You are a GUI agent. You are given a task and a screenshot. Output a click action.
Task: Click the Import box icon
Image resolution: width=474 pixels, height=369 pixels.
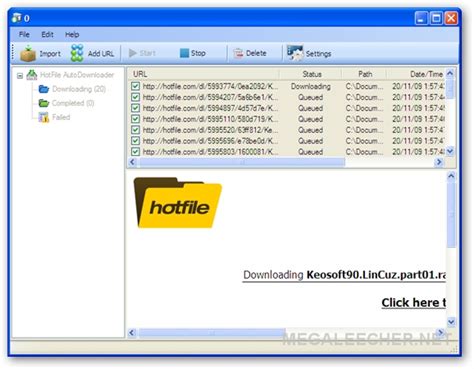pos(28,53)
